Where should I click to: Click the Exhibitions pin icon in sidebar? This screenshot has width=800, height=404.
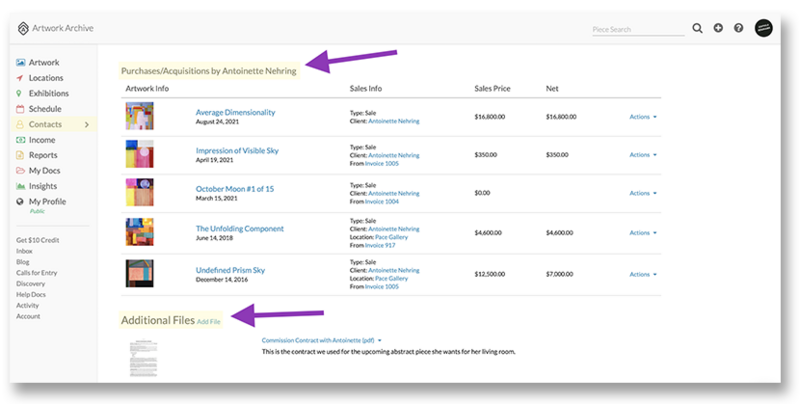pos(19,93)
